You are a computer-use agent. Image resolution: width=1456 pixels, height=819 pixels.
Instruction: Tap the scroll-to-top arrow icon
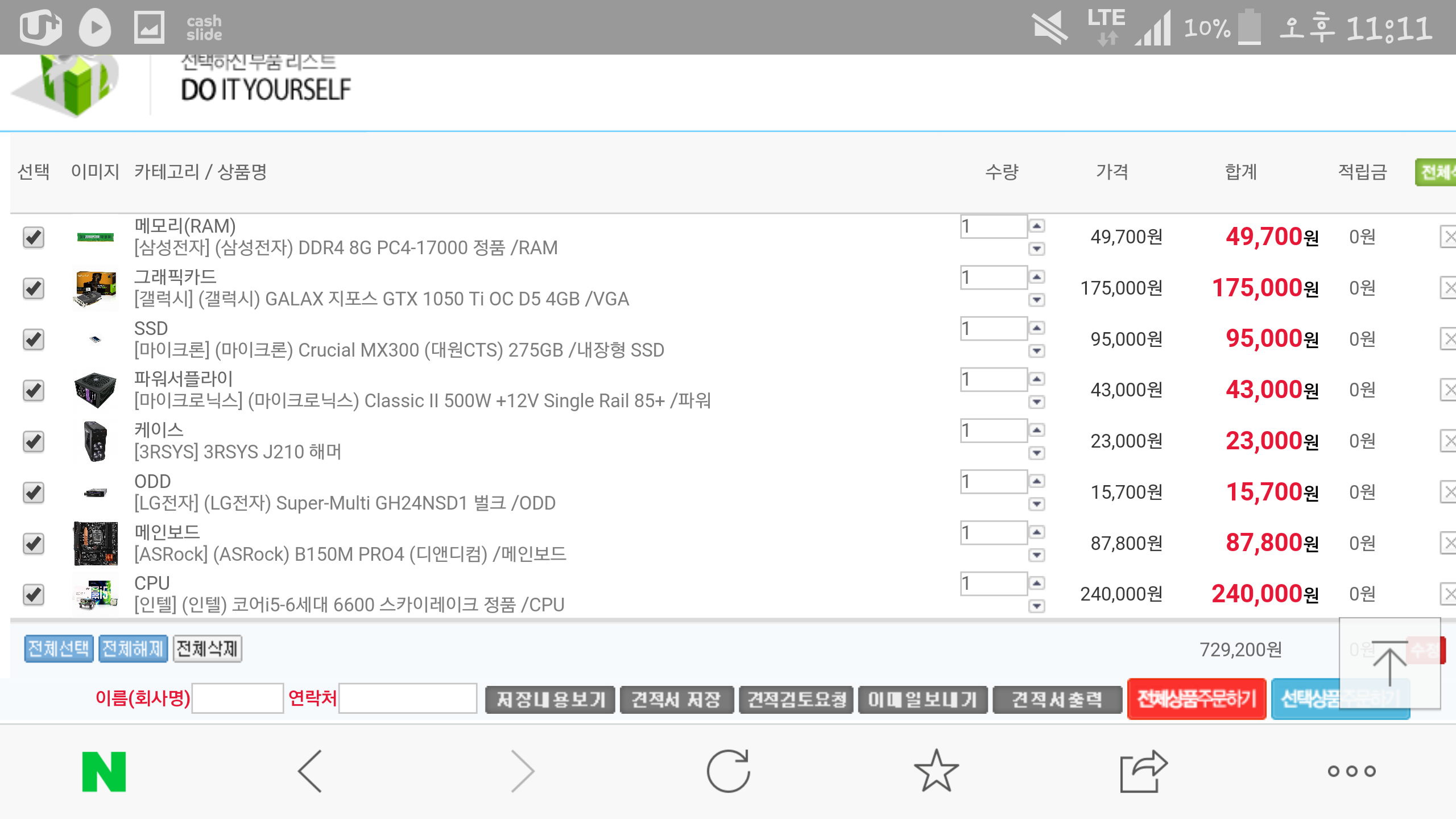coord(1389,663)
